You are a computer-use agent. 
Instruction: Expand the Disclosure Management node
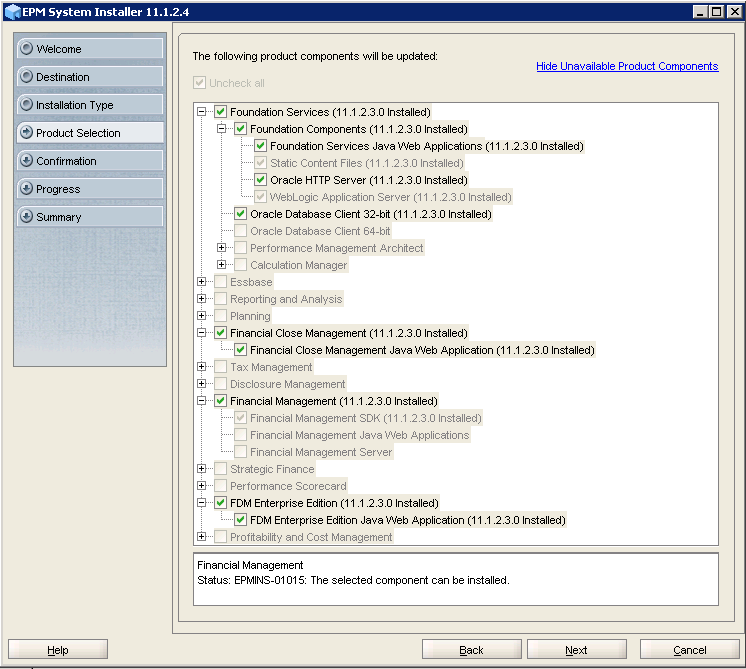(202, 384)
